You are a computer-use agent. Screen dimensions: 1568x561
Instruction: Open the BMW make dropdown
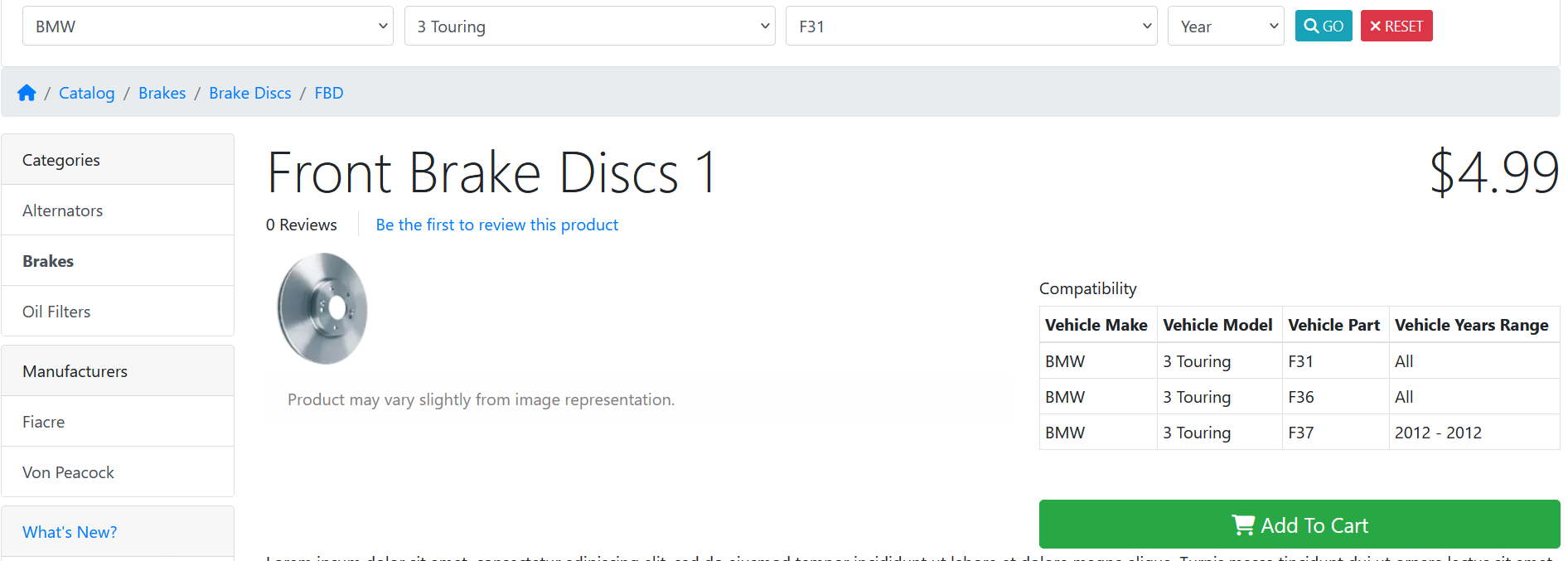[208, 27]
